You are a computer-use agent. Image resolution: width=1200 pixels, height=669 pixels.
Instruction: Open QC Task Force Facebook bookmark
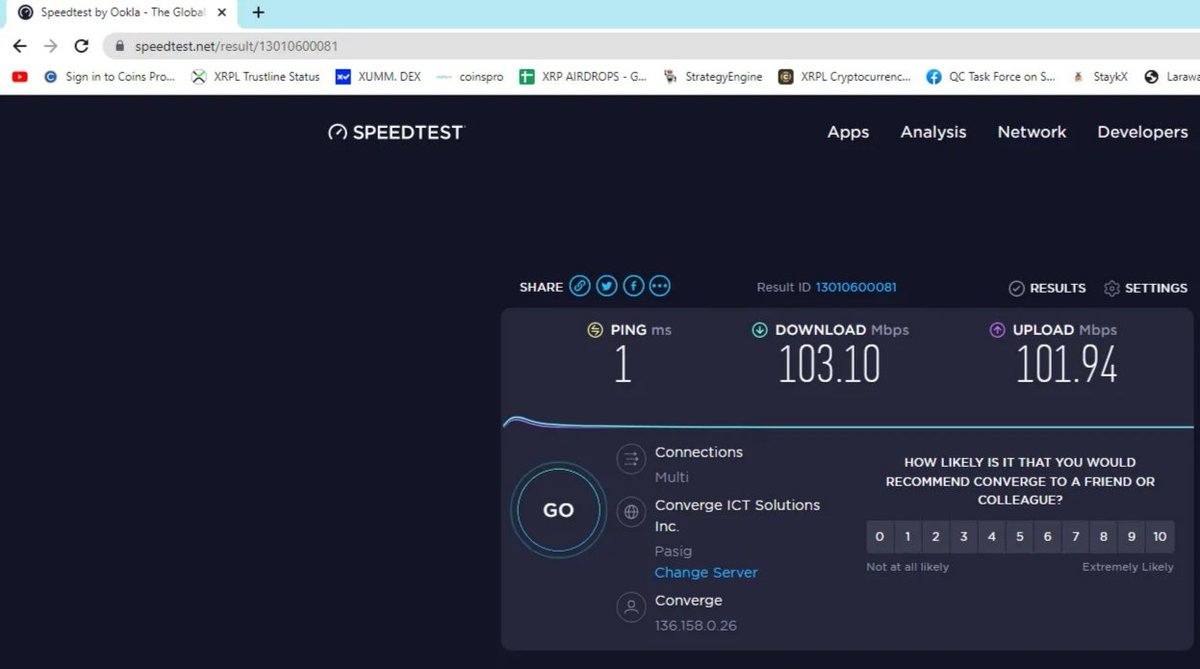(x=990, y=76)
